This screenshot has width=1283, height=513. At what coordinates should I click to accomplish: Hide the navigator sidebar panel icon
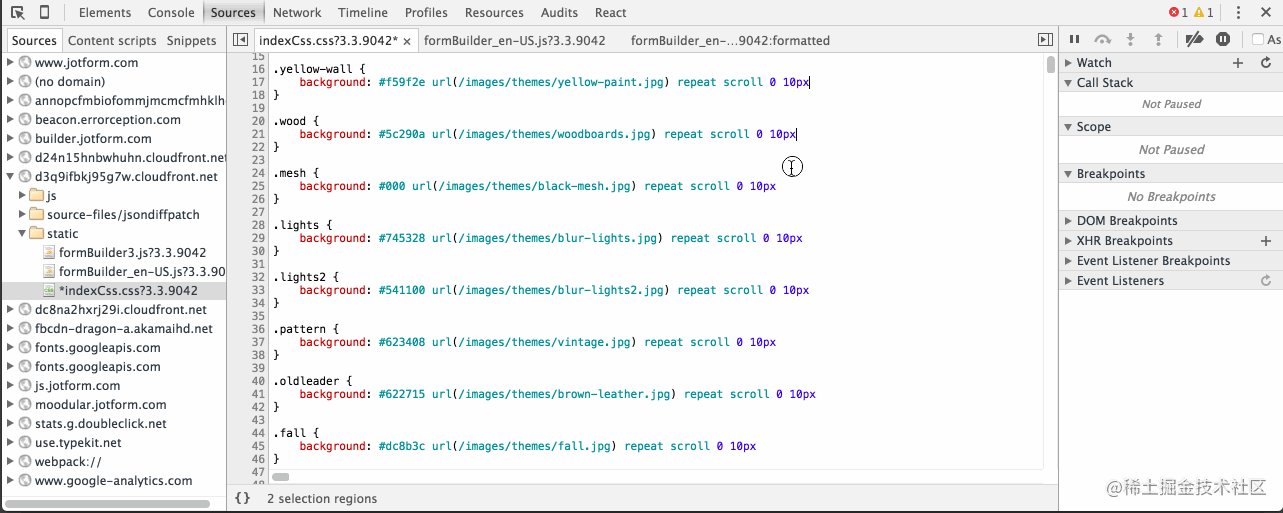pos(240,40)
